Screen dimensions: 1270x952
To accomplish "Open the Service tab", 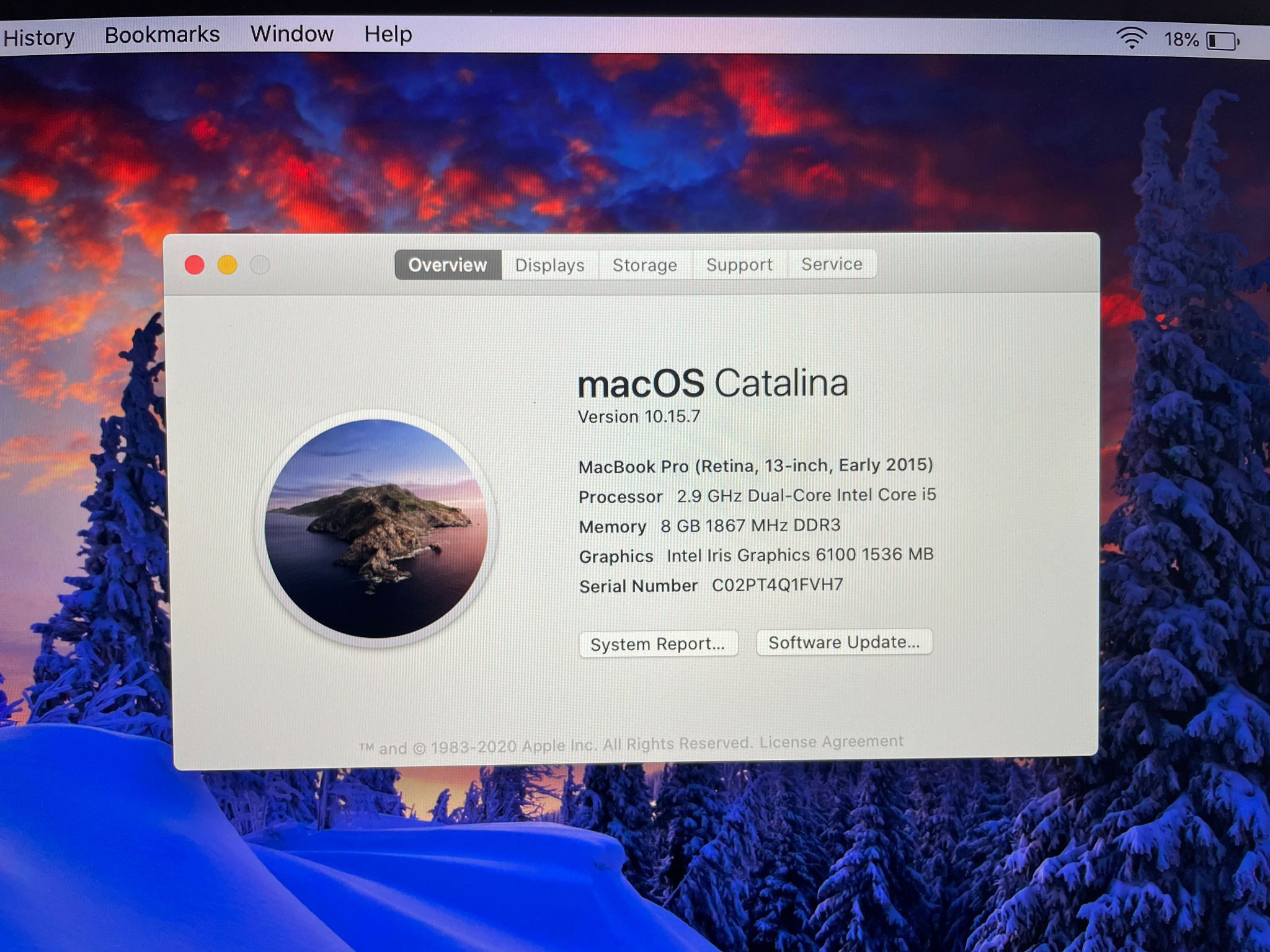I will (832, 264).
